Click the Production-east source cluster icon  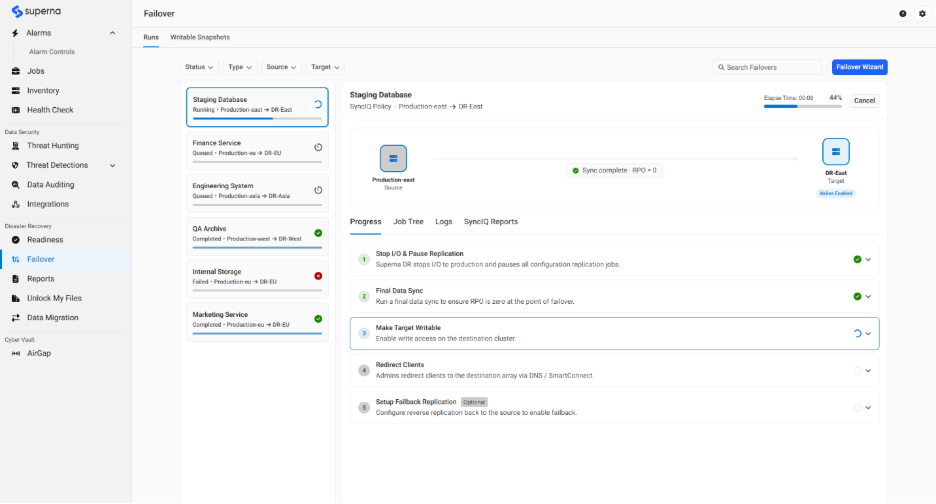pos(393,158)
